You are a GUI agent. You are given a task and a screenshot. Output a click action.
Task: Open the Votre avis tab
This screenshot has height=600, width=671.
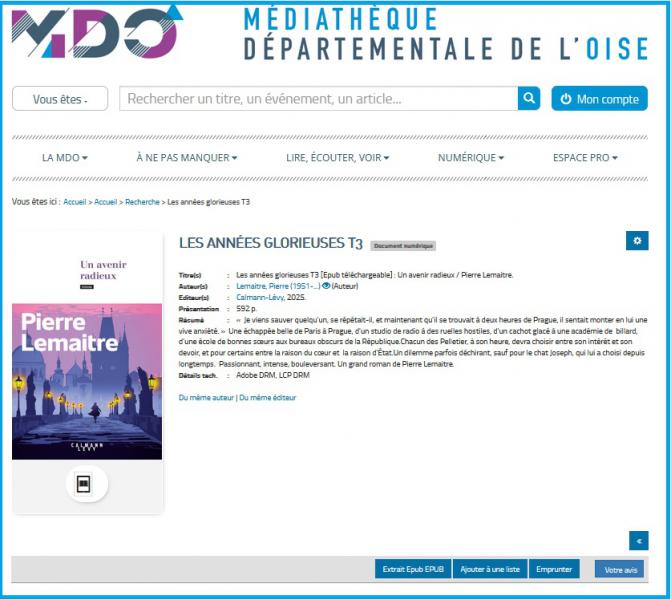619,569
